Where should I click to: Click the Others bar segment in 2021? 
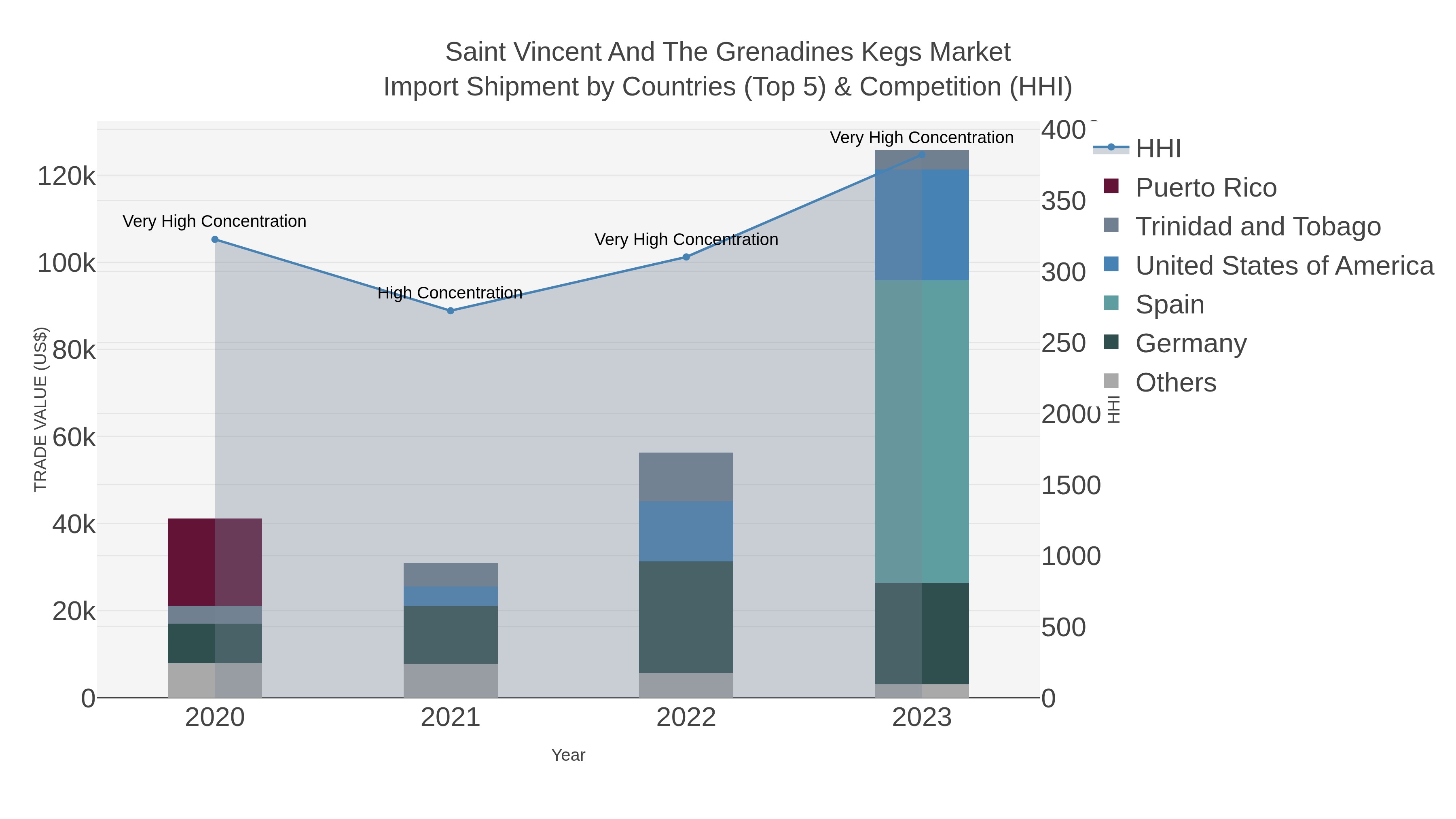451,681
